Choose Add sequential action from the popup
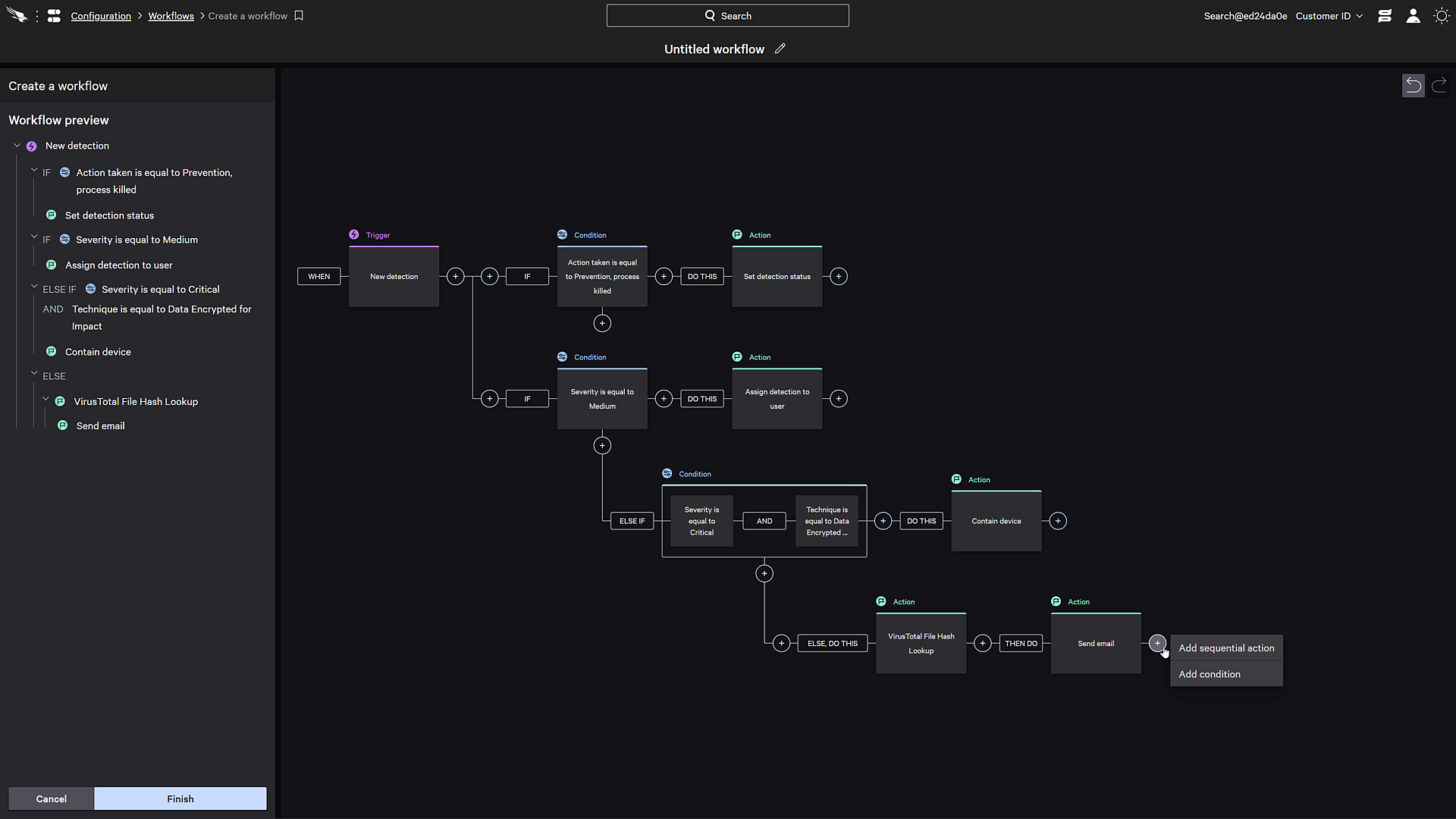1456x819 pixels. (x=1226, y=648)
